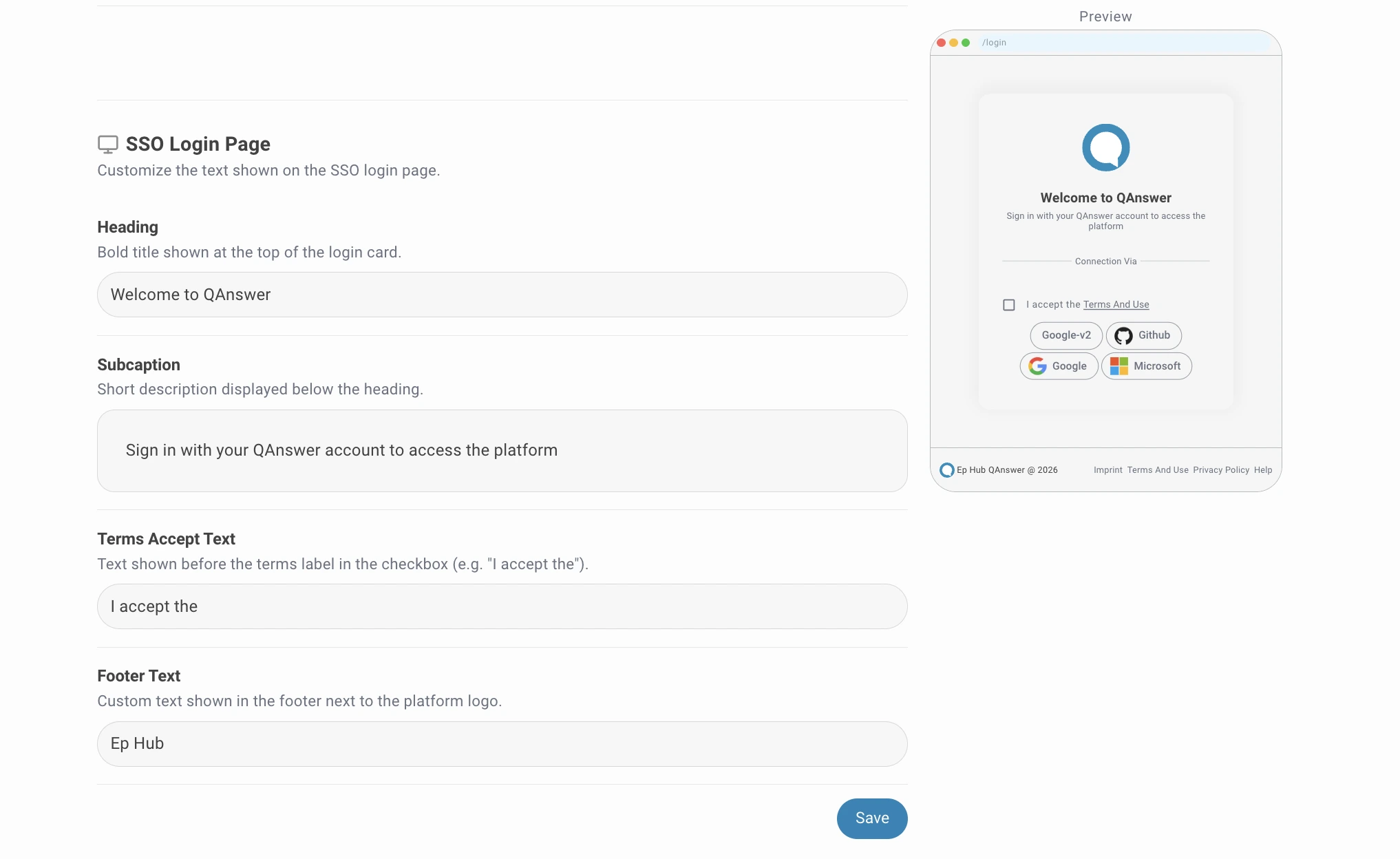Click the Github login button in preview
The image size is (1400, 859).
tap(1144, 335)
